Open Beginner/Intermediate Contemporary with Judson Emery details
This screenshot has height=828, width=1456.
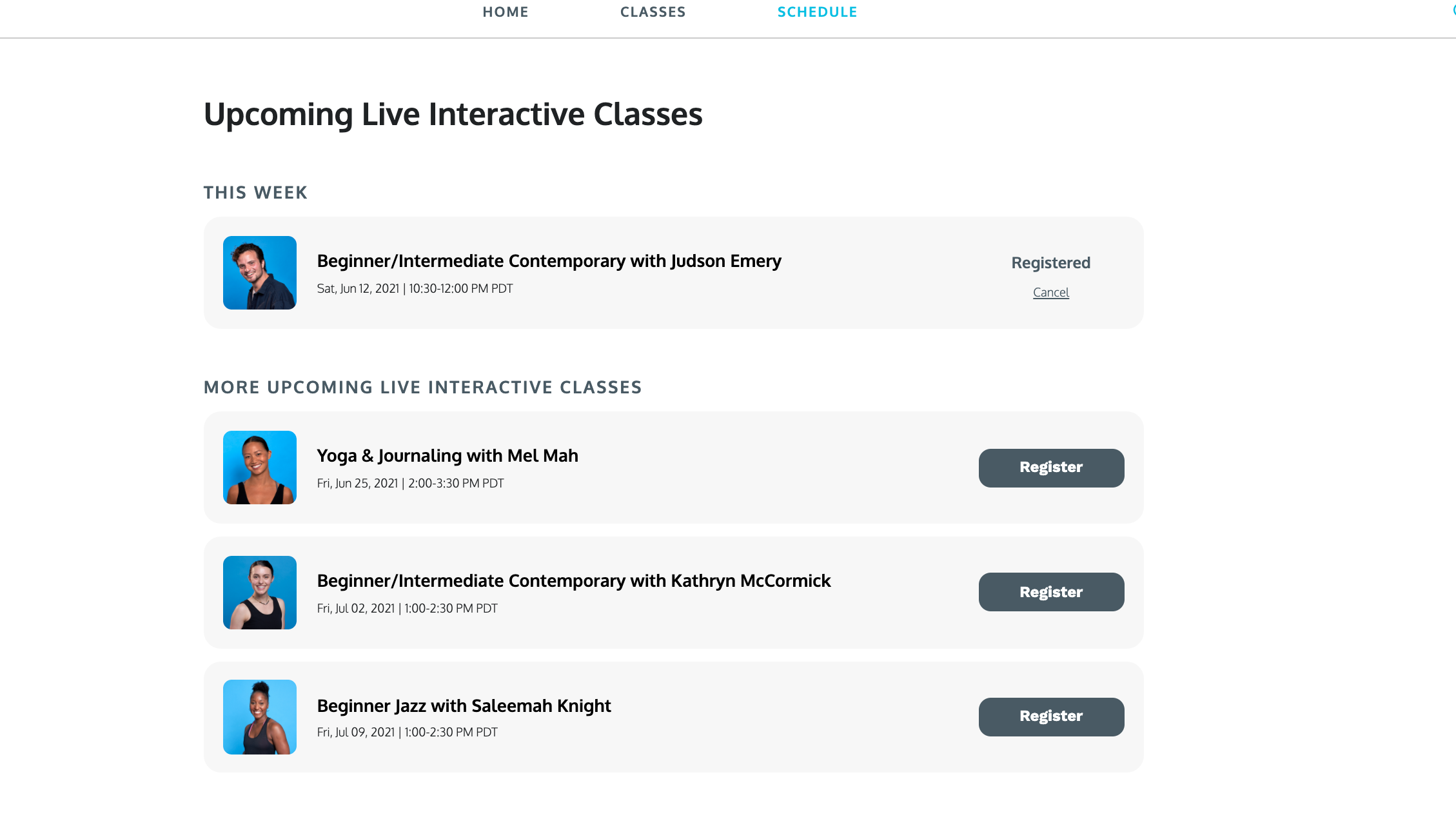point(549,261)
